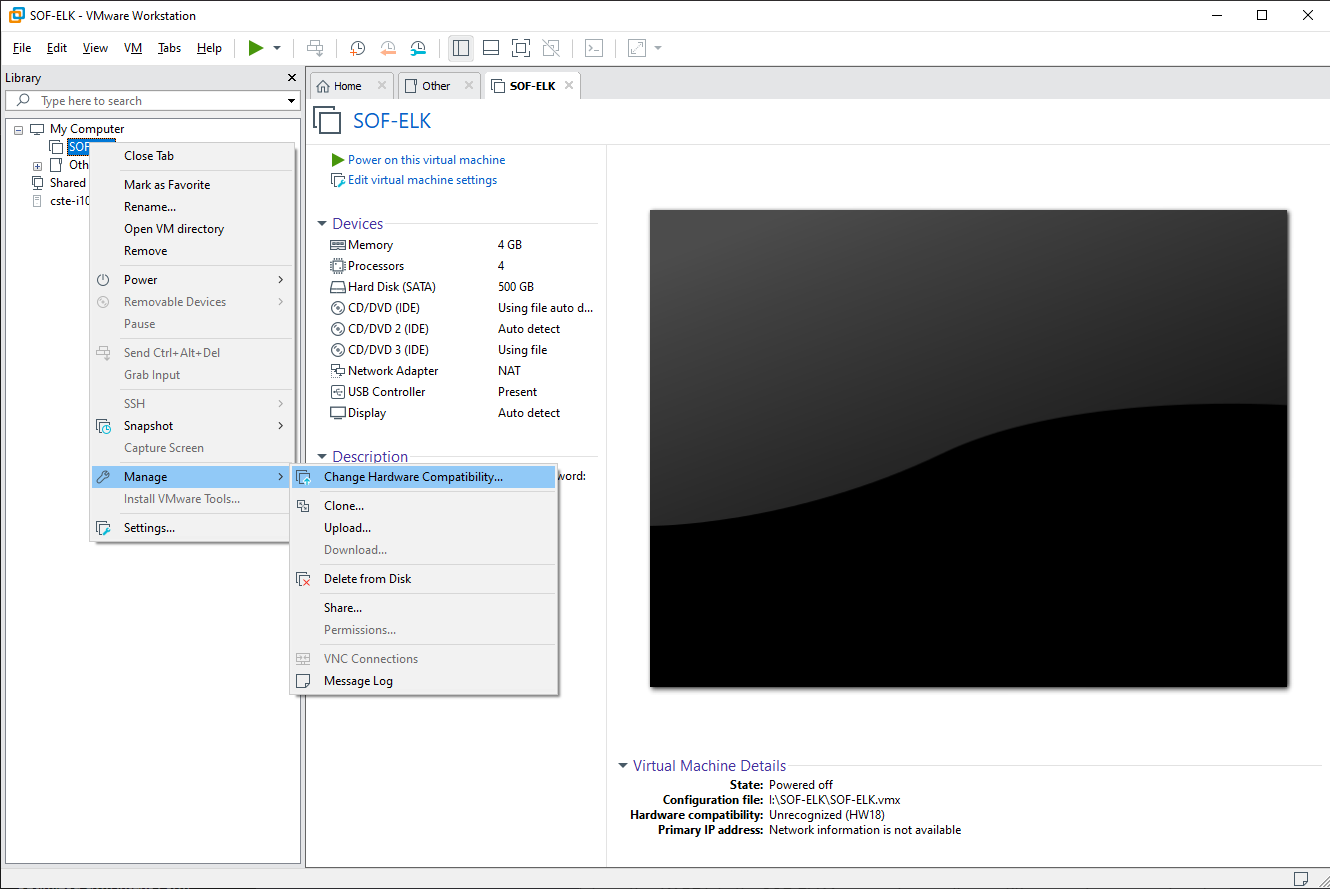
Task: Open the Snapshot submenu
Action: click(193, 426)
